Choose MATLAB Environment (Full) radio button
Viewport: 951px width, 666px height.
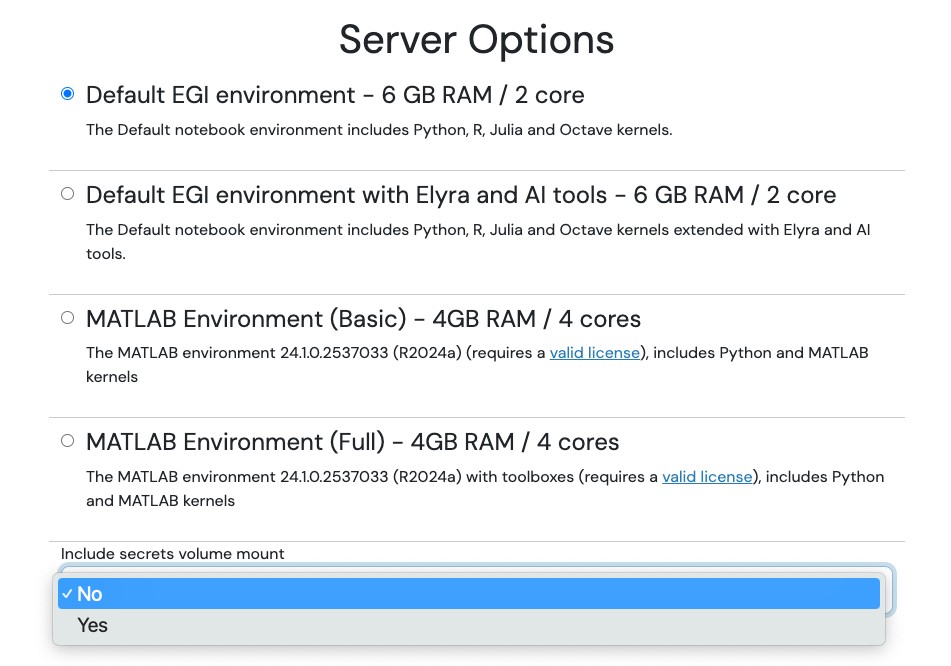coord(67,441)
